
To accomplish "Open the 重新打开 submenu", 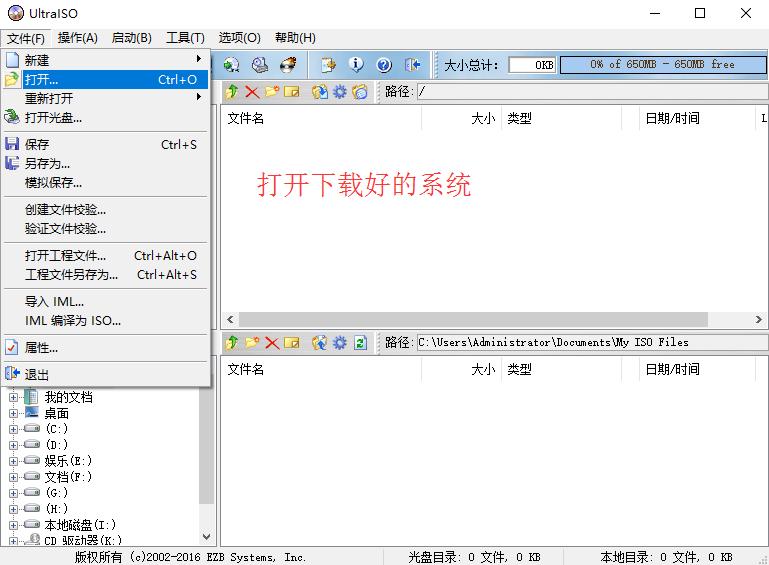I will pos(106,99).
